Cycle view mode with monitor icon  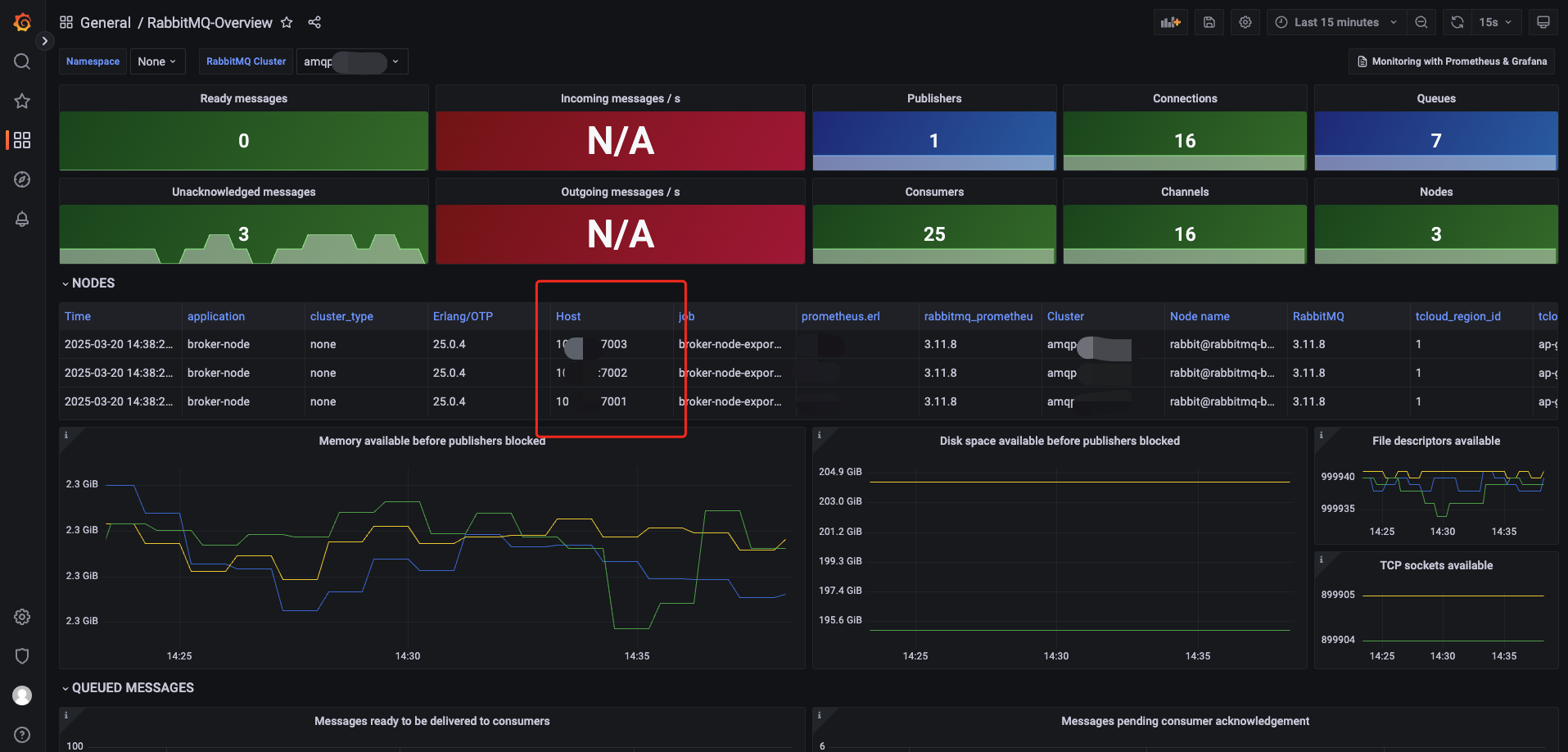[x=1543, y=22]
